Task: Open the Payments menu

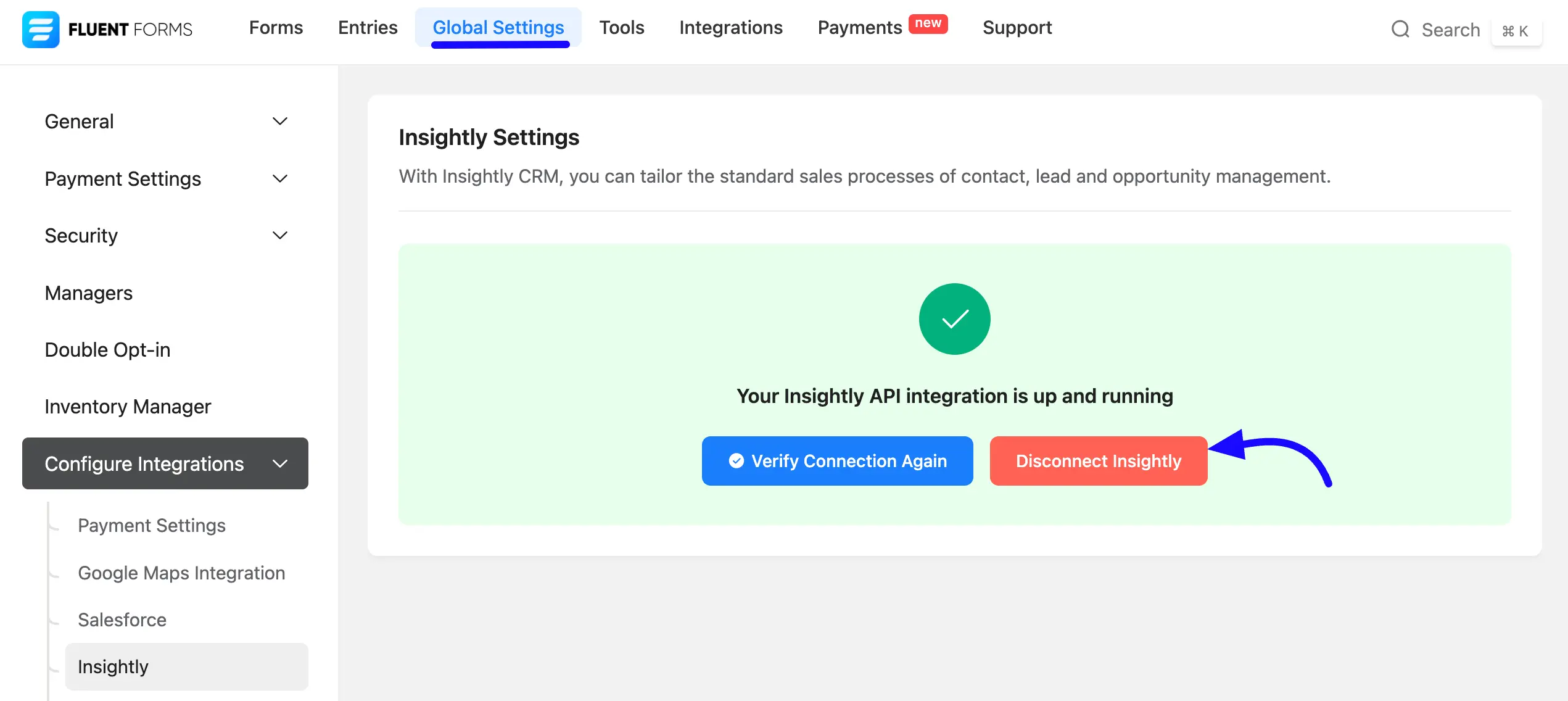Action: point(860,28)
